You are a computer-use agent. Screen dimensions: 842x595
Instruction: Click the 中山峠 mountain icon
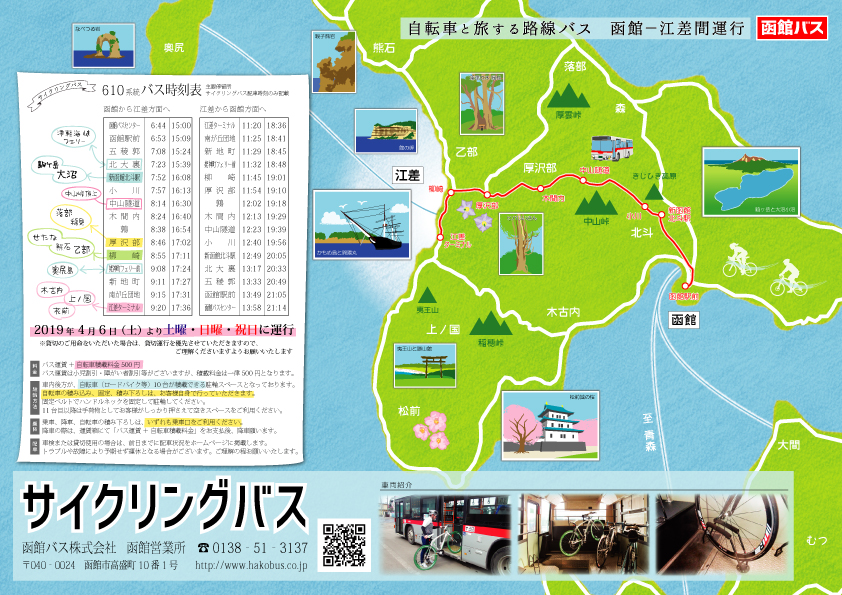[x=596, y=204]
